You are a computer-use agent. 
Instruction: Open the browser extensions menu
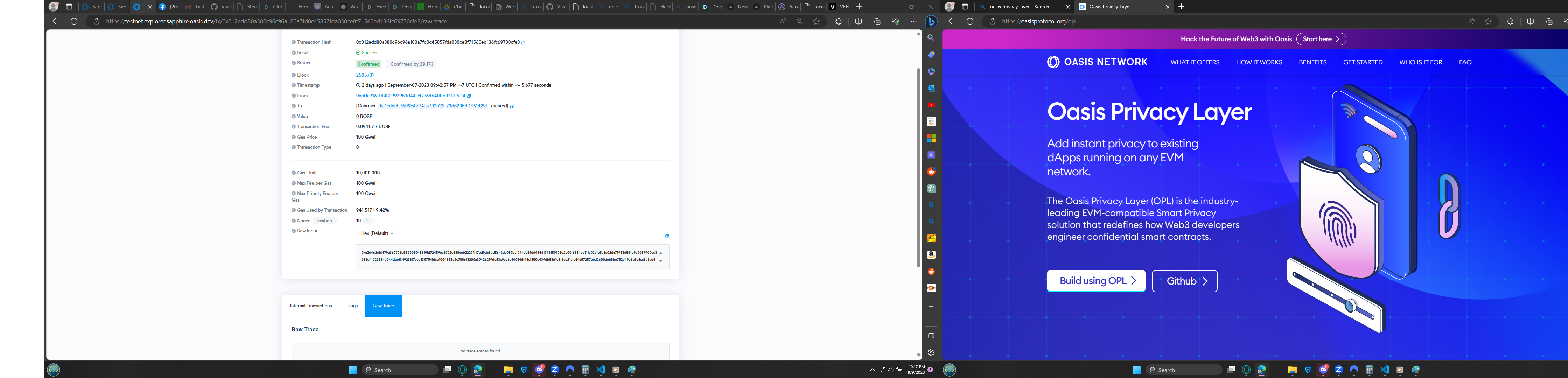coord(838,21)
